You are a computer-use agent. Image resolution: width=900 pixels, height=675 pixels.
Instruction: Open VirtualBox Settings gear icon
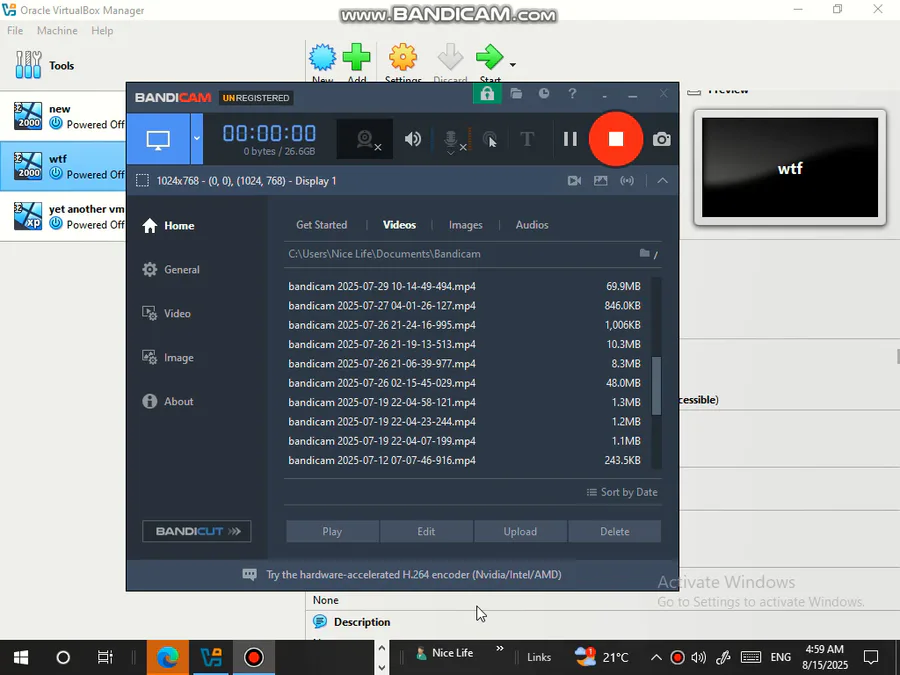tap(403, 59)
